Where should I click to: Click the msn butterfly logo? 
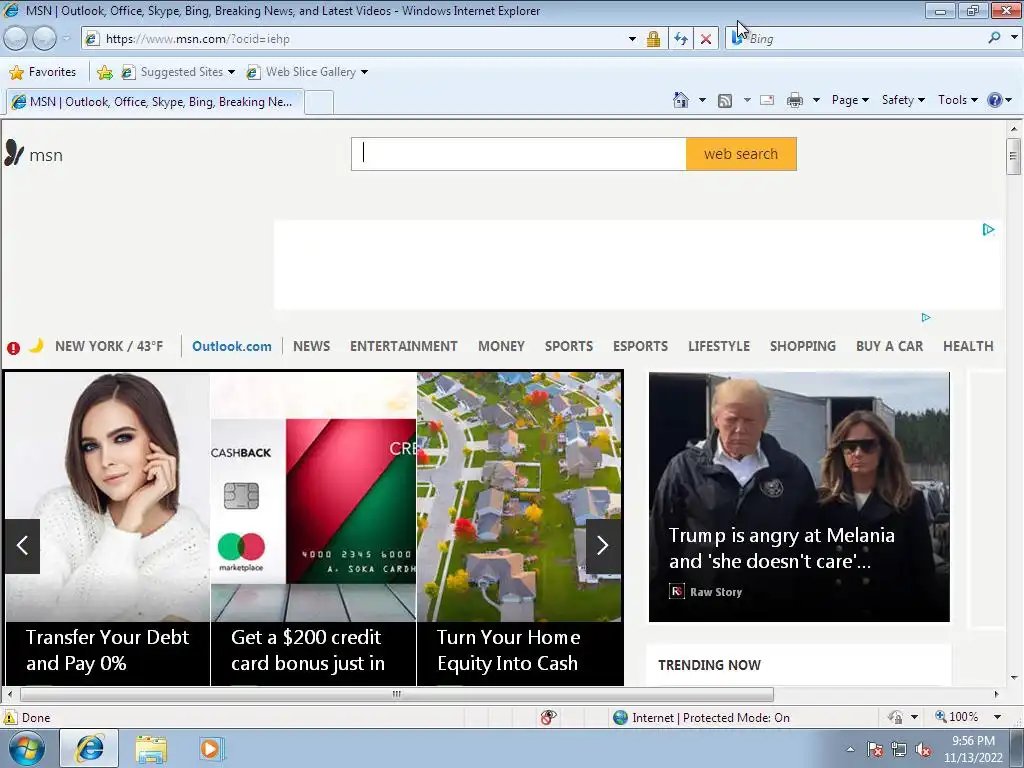(x=14, y=153)
